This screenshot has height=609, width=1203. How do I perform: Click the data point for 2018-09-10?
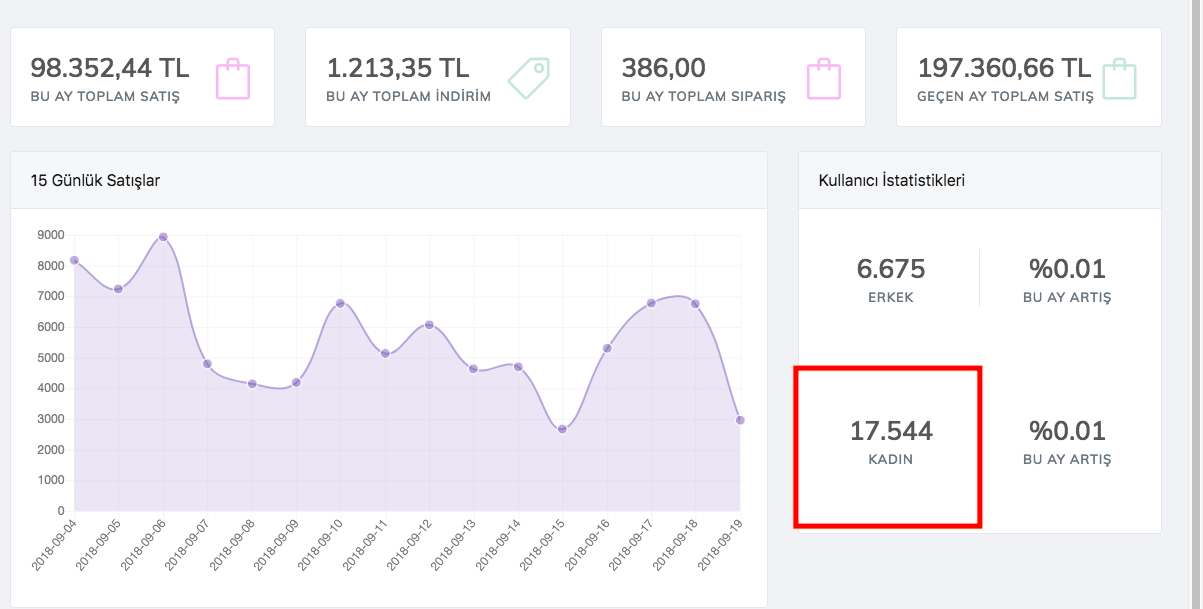[x=340, y=303]
